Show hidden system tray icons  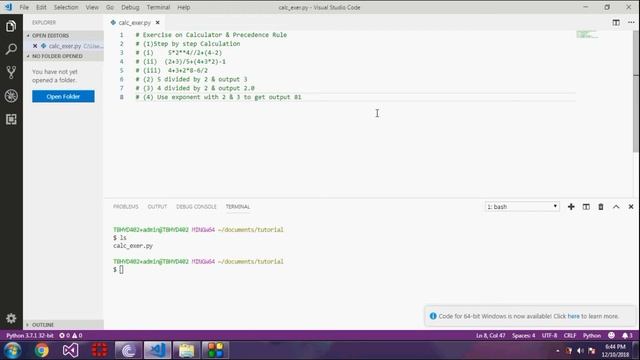pos(558,351)
